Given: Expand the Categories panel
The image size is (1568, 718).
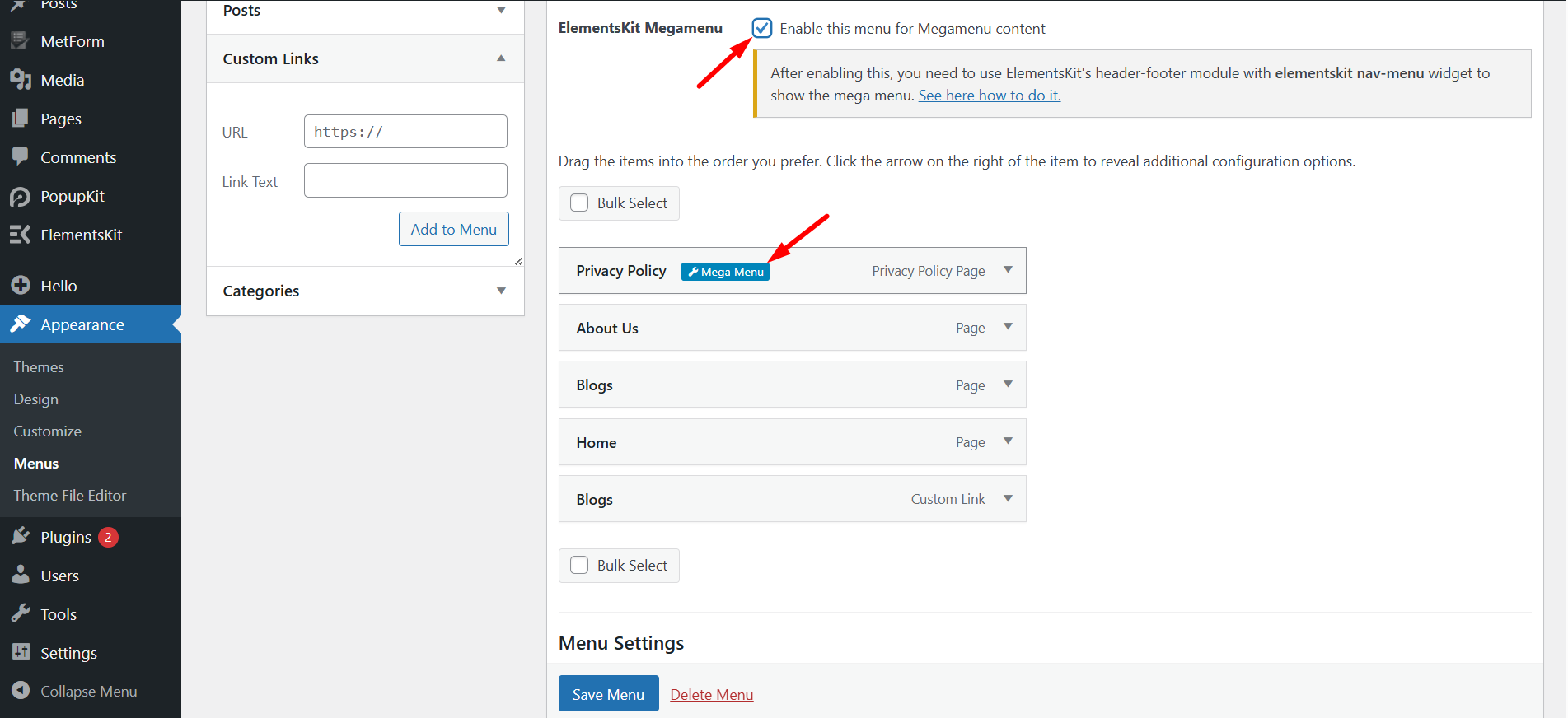Looking at the screenshot, I should 501,291.
